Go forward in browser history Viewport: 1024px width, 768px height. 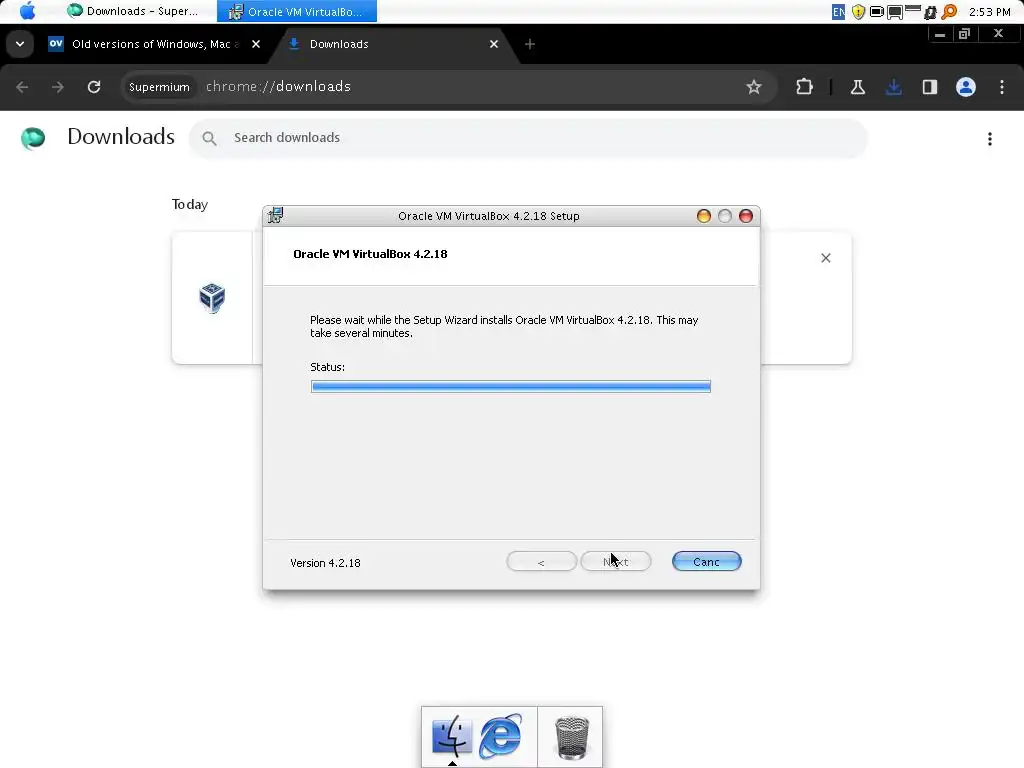[57, 87]
